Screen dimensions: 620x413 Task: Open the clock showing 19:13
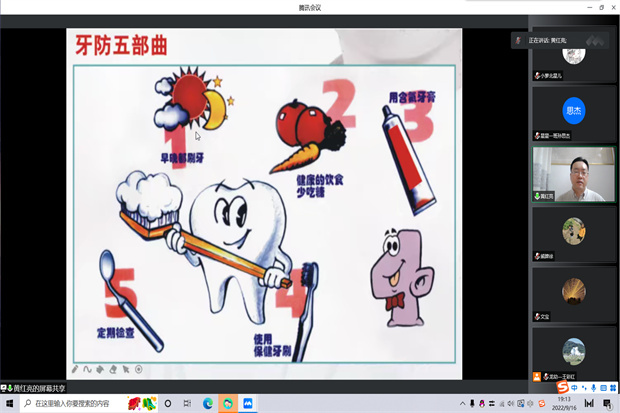(x=564, y=404)
